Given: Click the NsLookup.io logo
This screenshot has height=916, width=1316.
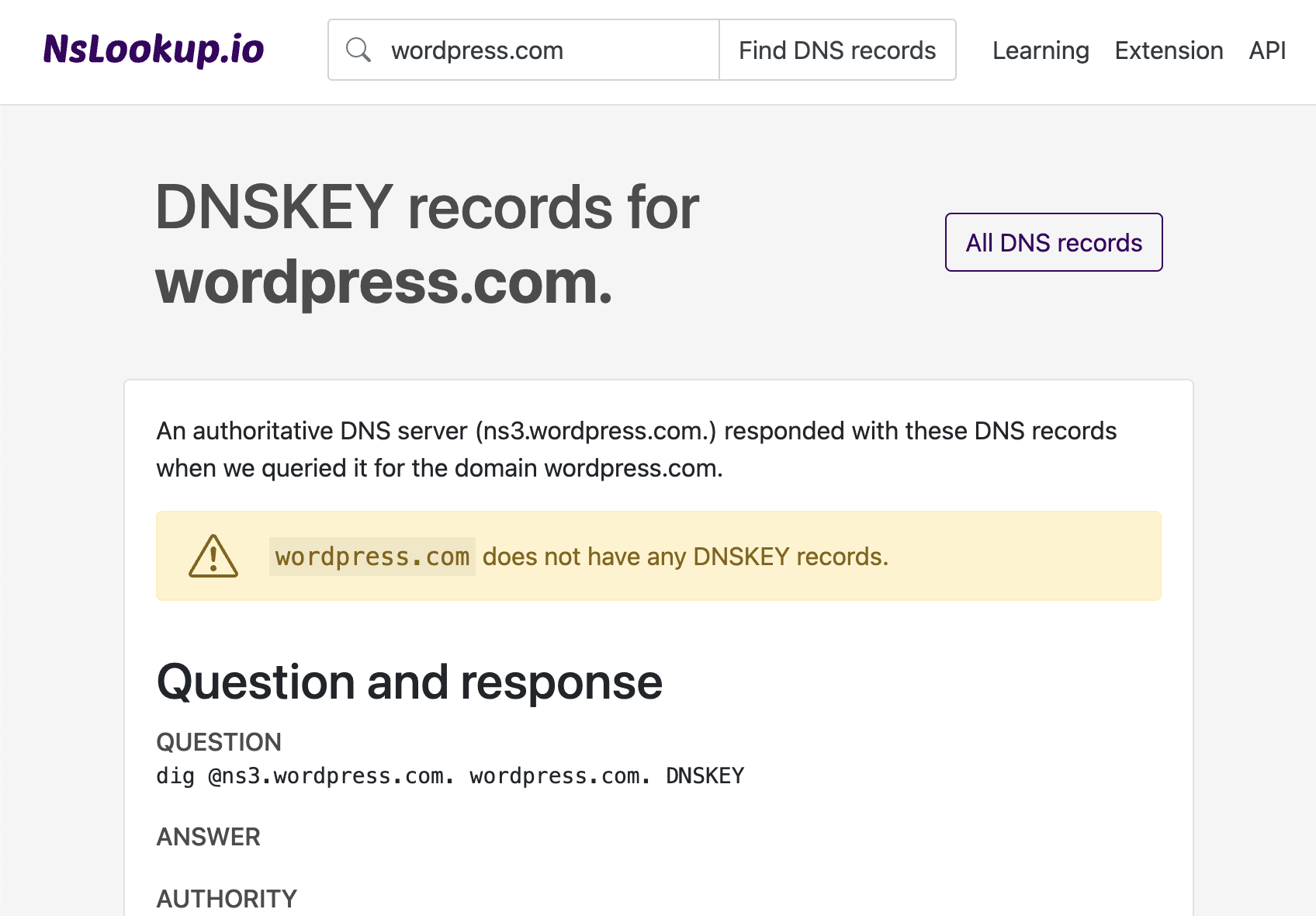Looking at the screenshot, I should (153, 49).
